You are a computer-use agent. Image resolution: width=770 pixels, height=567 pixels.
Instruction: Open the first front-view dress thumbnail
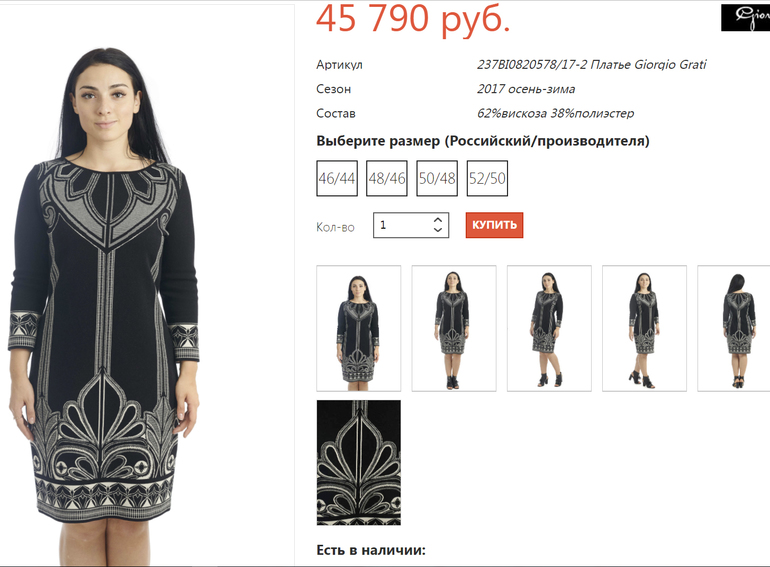(x=358, y=328)
